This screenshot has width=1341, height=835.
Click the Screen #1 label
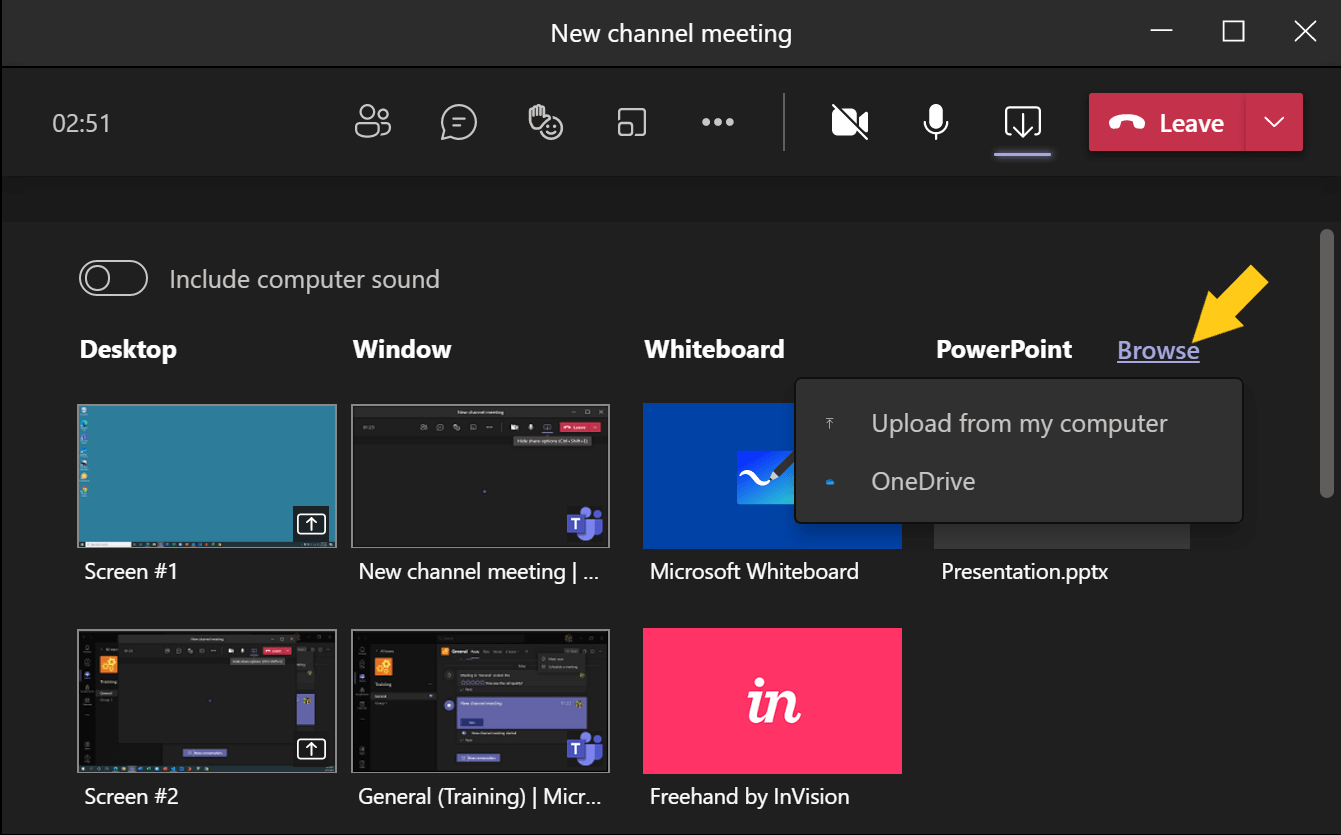131,572
